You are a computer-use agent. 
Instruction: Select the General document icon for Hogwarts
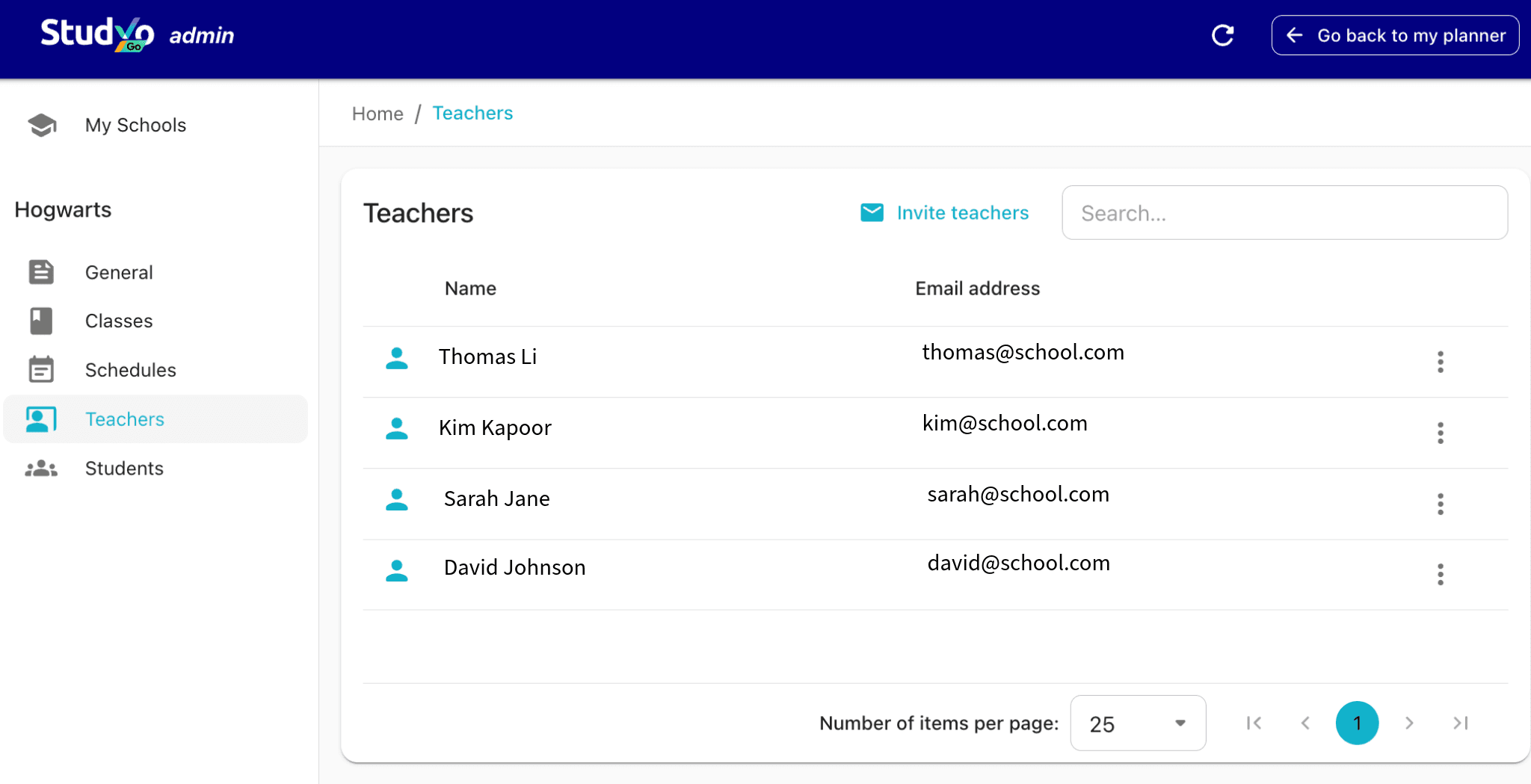pos(41,272)
